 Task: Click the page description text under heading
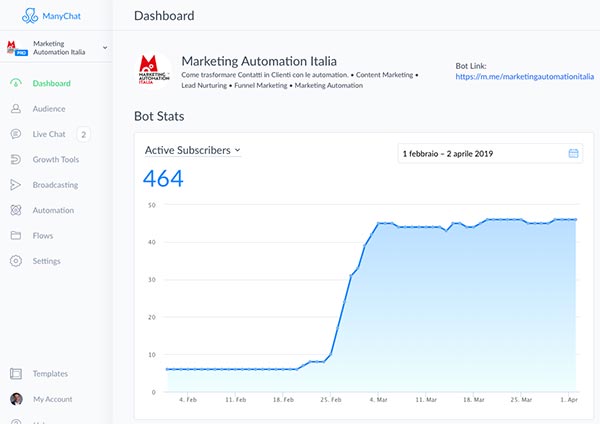click(x=300, y=80)
